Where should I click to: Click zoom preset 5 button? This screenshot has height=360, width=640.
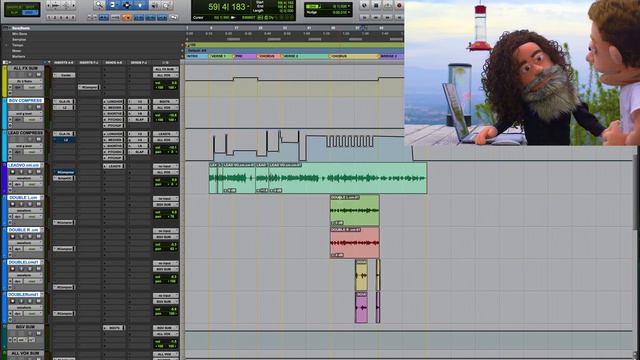[x=73, y=18]
